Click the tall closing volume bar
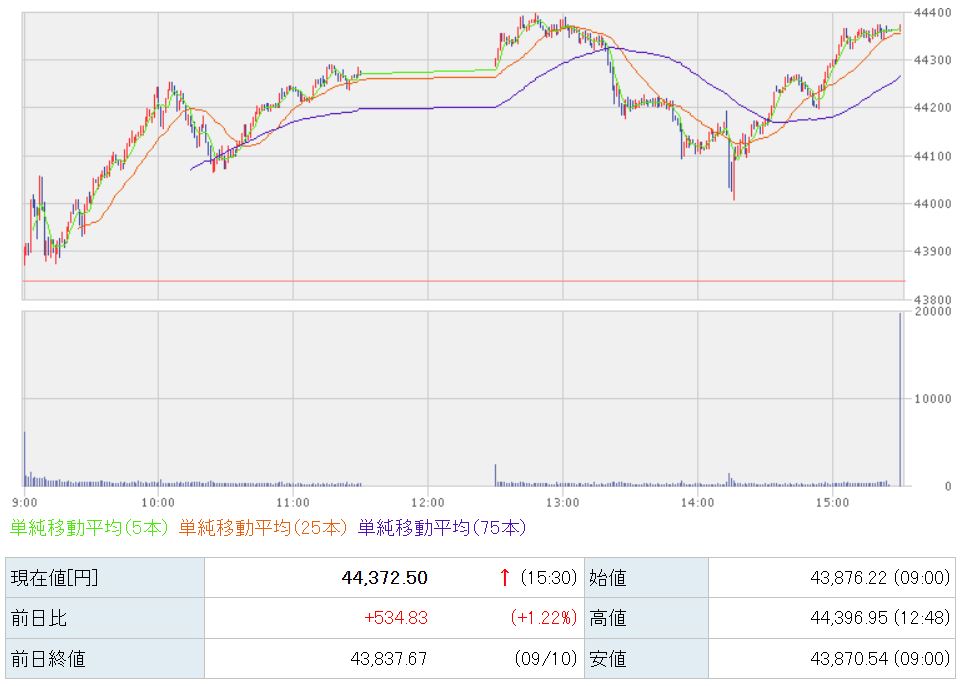Screen dimensions: 961x686 900,399
